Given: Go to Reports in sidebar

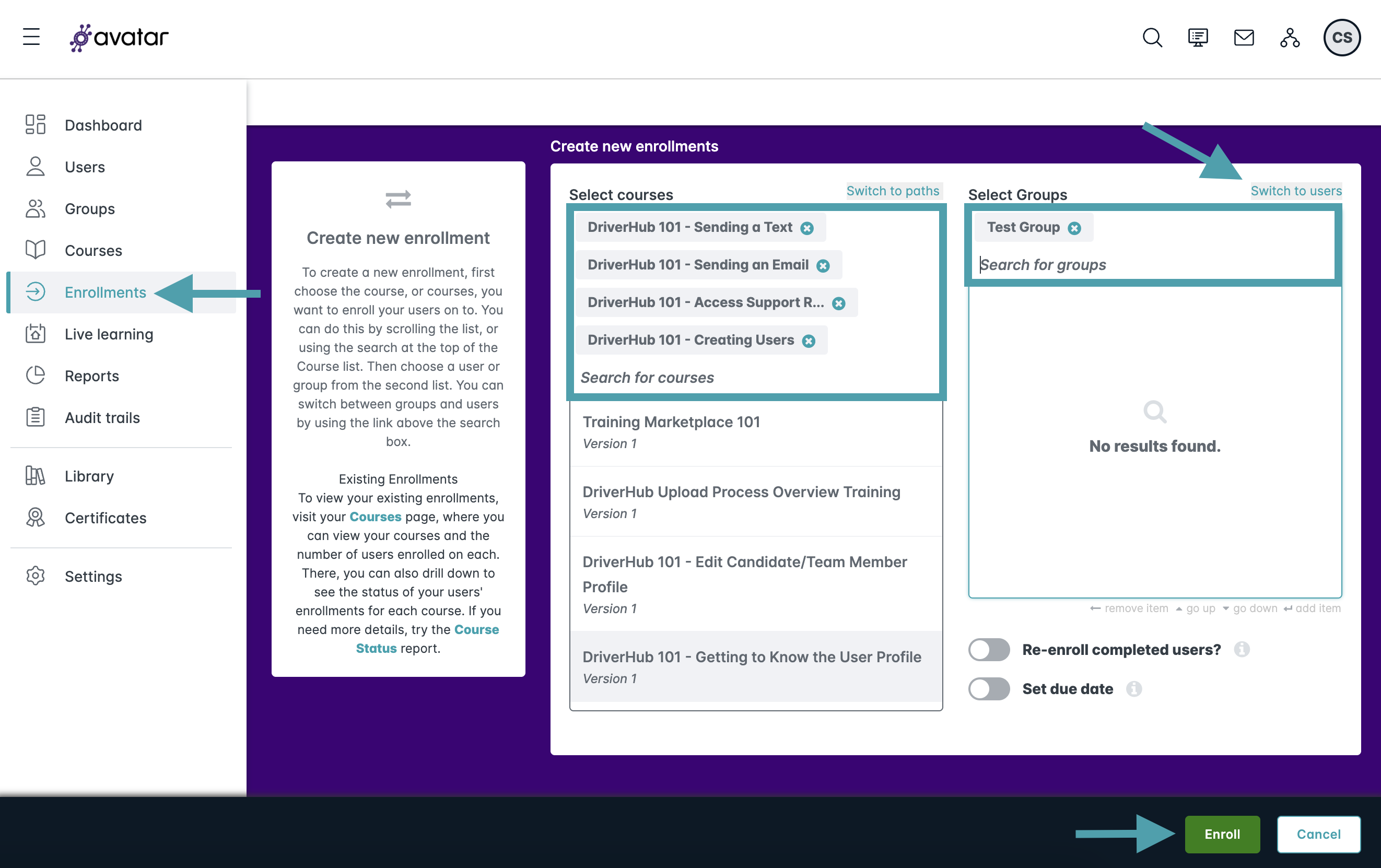Looking at the screenshot, I should (92, 376).
